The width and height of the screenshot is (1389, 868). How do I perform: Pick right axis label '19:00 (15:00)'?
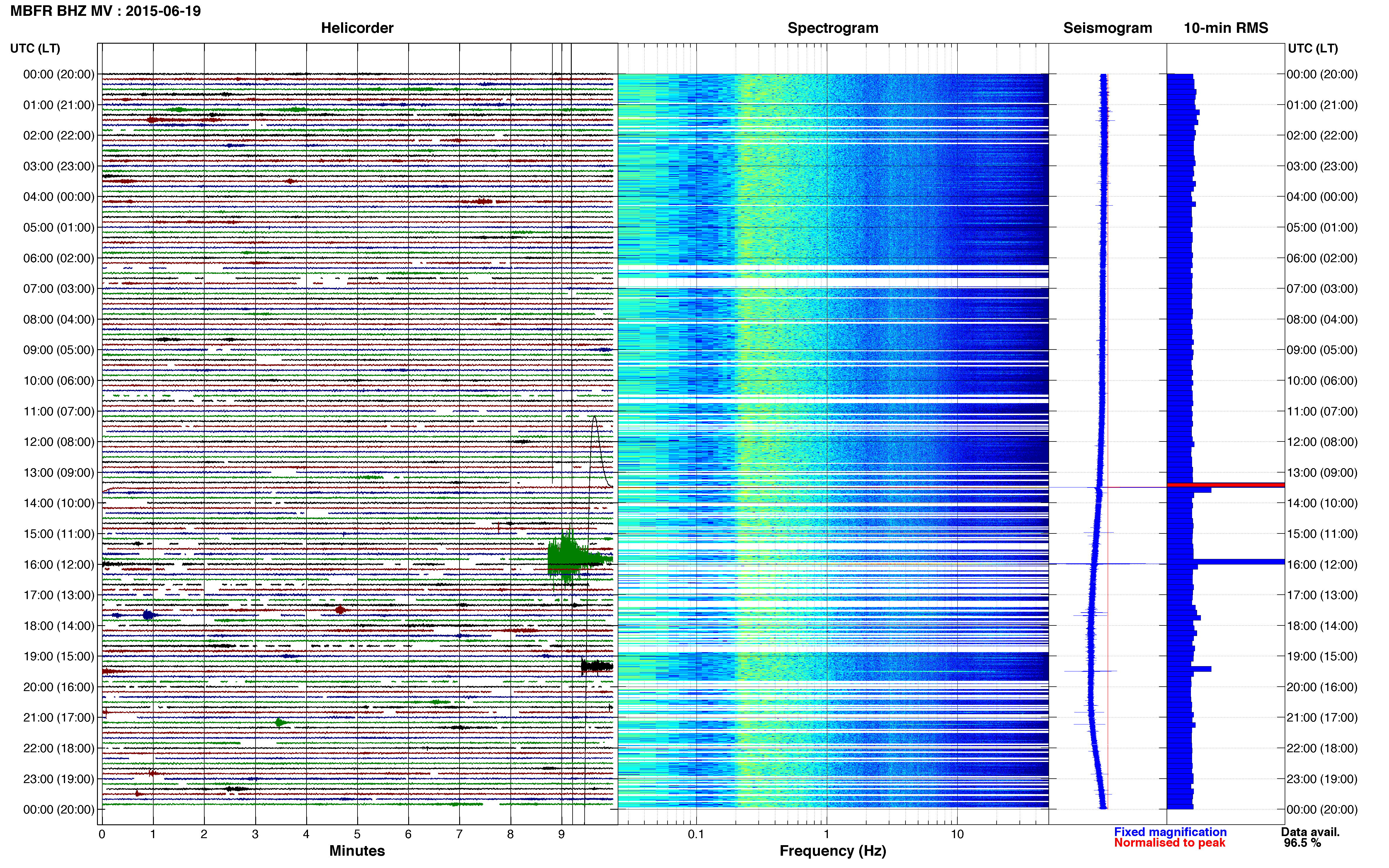[x=1322, y=656]
